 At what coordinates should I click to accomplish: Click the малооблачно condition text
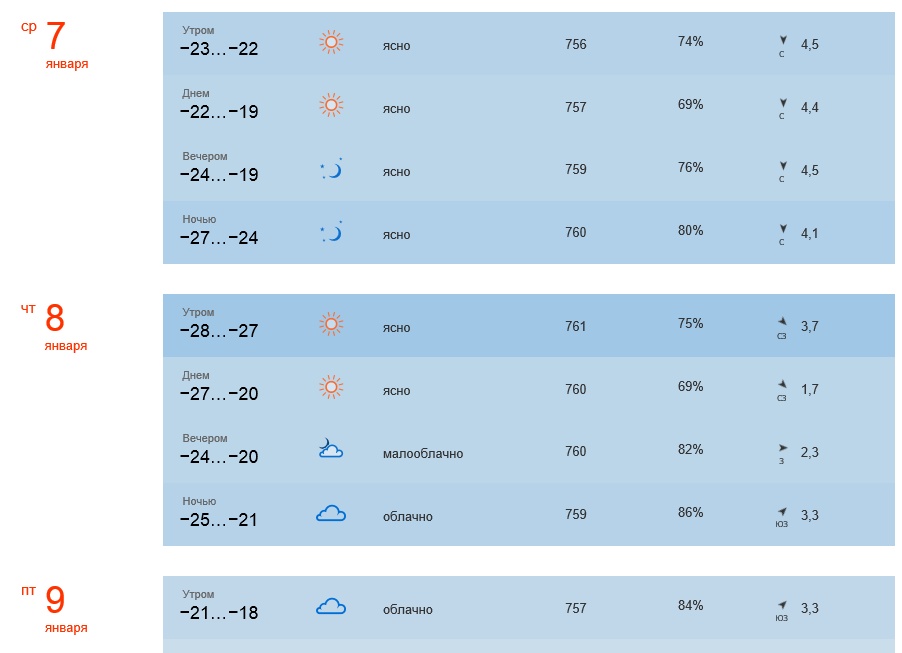423,453
